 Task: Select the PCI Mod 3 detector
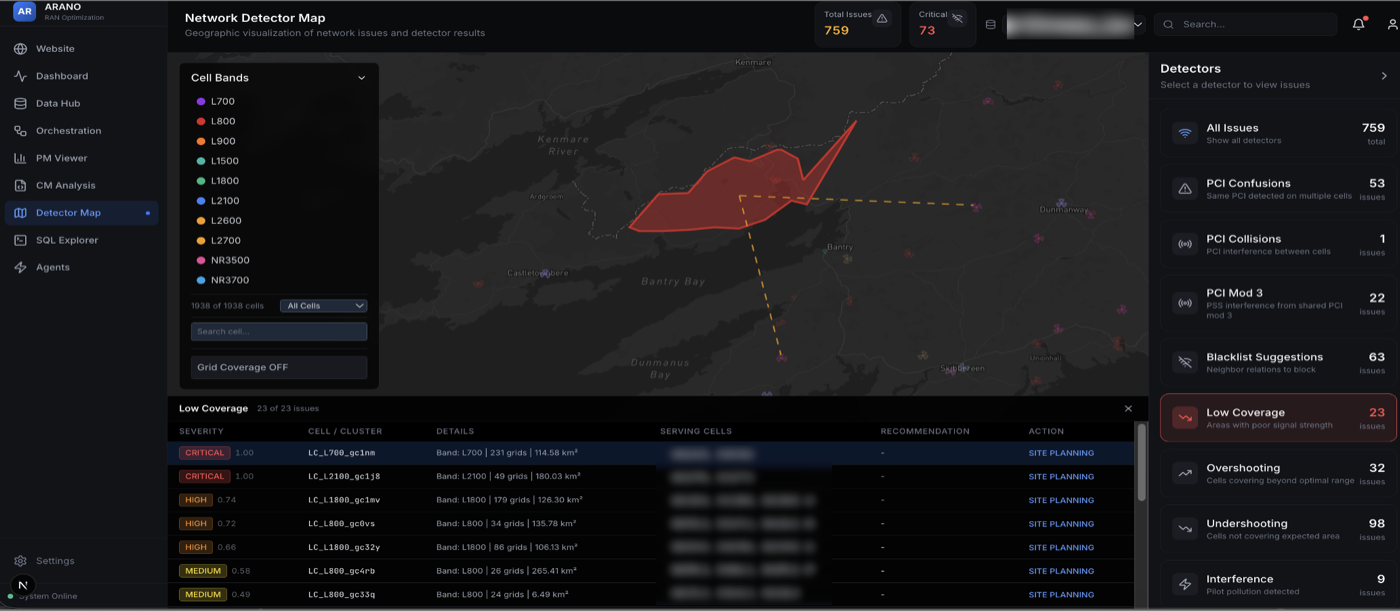tap(1278, 302)
